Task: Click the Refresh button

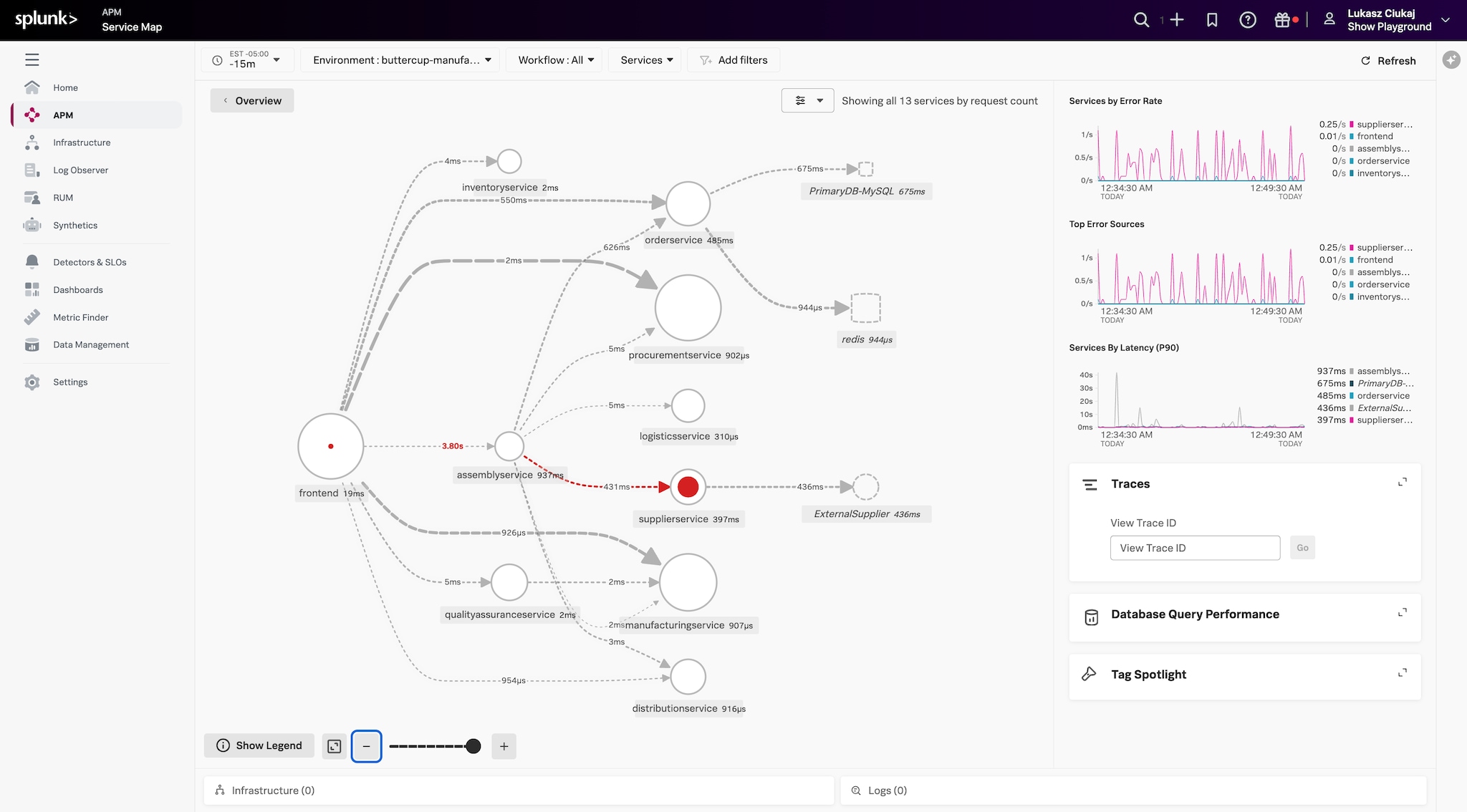Action: (1388, 61)
